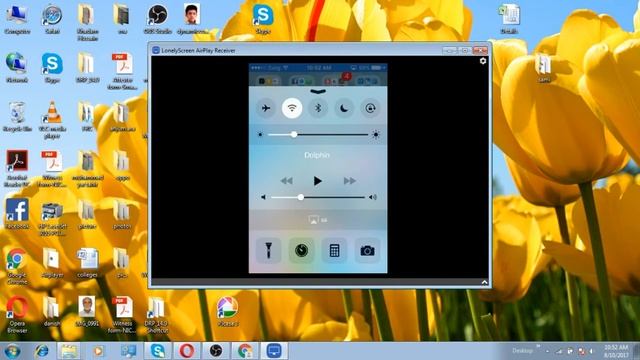
Task: Click the fast-forward track button
Action: [349, 181]
